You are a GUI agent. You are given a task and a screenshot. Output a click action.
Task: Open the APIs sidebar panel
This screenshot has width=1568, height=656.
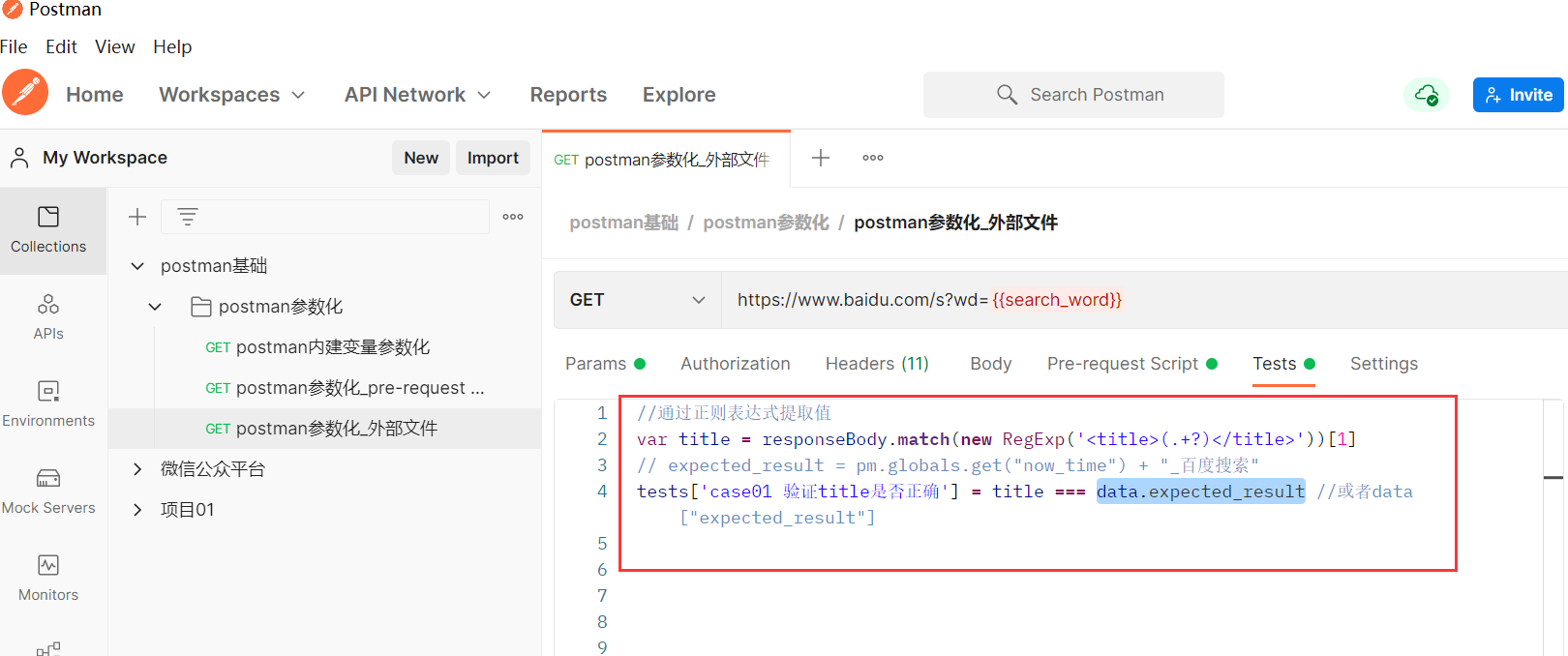[x=48, y=316]
